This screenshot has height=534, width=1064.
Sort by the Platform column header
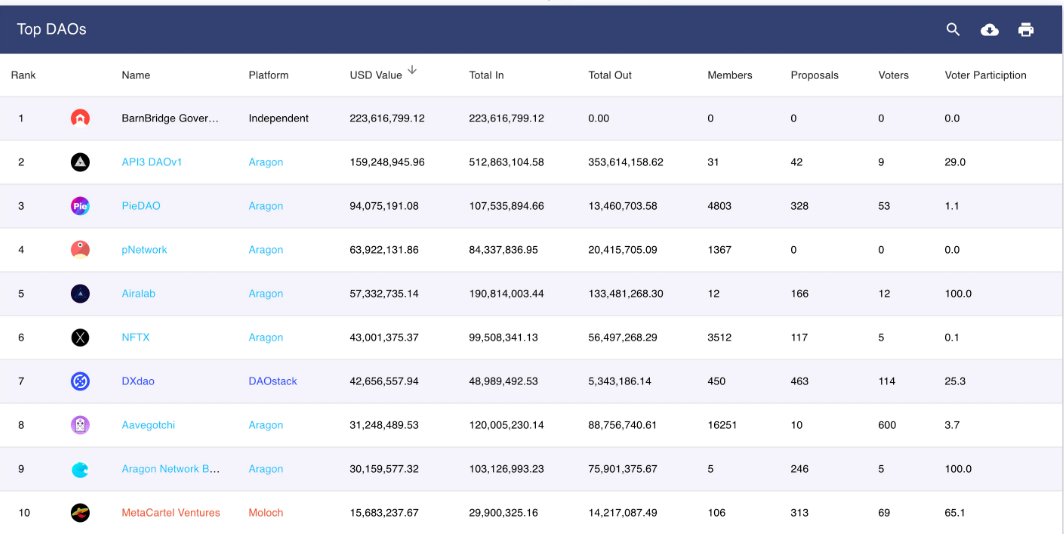click(x=268, y=75)
